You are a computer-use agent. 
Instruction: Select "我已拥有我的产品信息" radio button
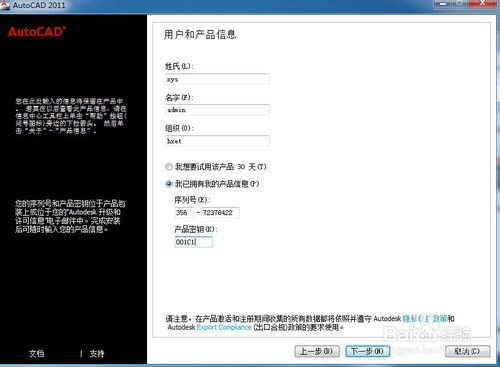tap(169, 184)
